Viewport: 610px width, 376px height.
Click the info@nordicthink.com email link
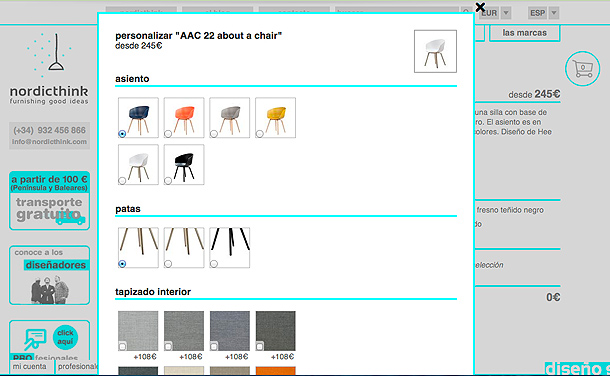click(49, 142)
